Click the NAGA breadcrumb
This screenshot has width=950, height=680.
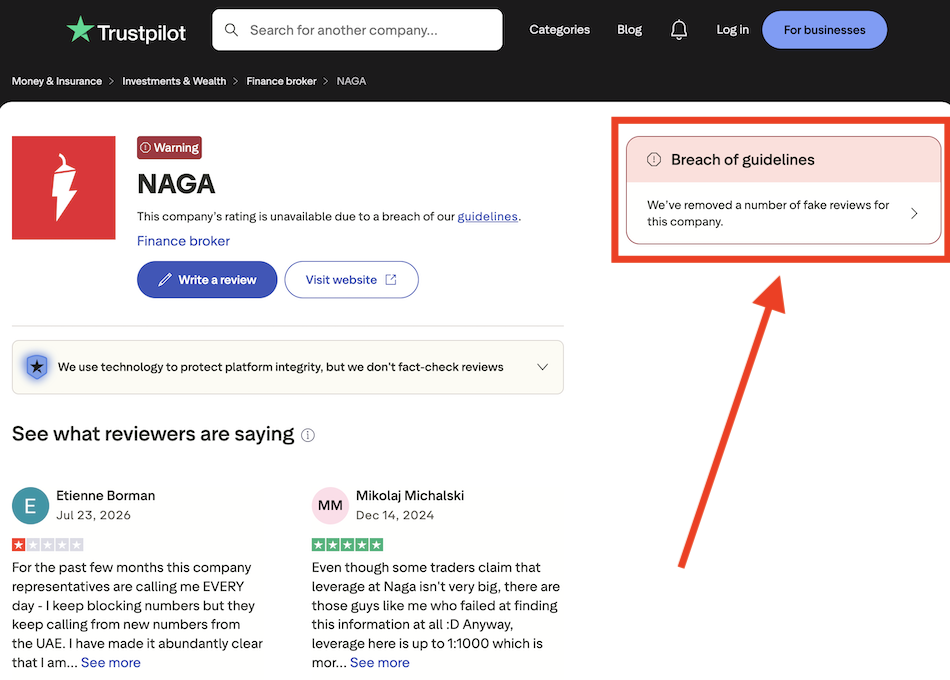[351, 81]
